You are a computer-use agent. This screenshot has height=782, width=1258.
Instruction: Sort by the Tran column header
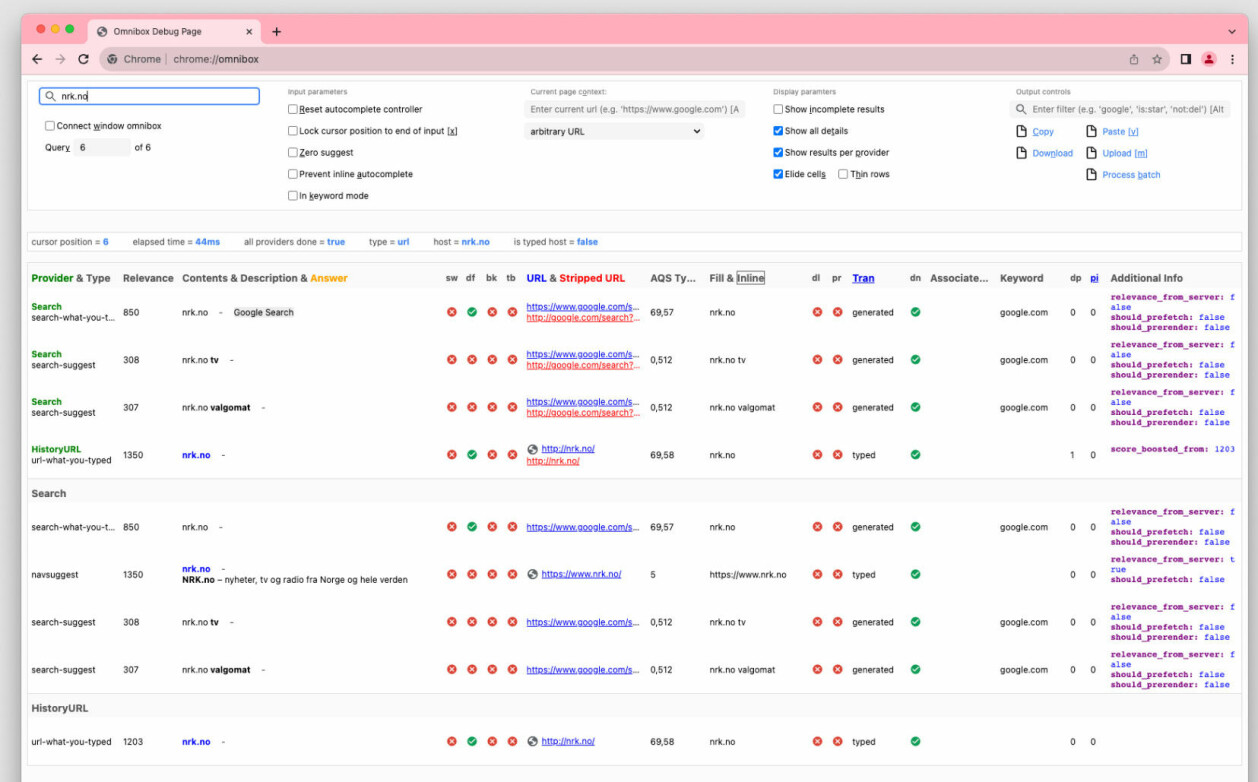tap(863, 278)
